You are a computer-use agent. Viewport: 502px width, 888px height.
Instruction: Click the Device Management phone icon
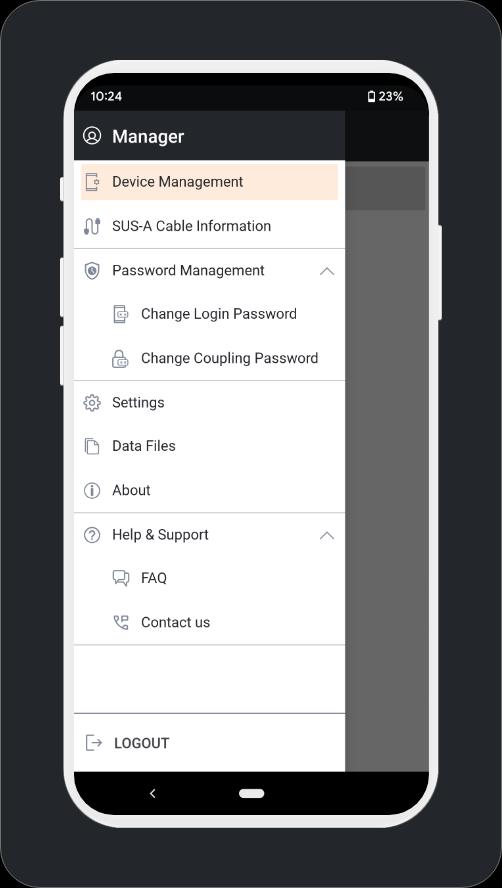click(x=92, y=182)
